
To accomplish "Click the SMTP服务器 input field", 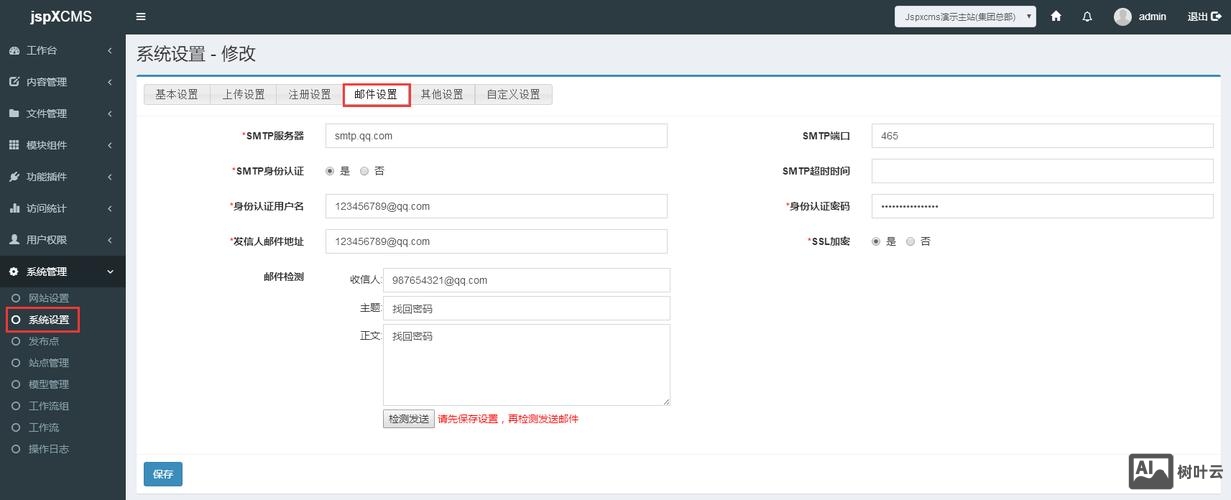I will [x=496, y=136].
